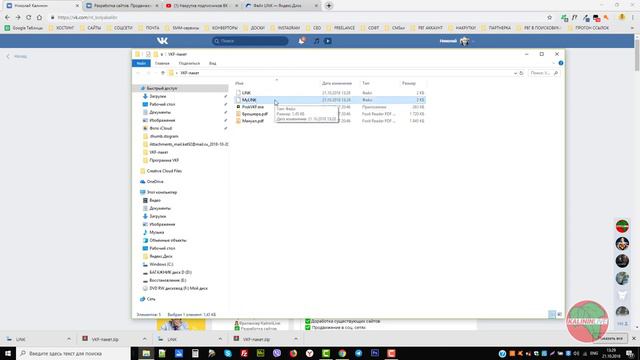640x360 pixels.
Task: Open Chrome from the taskbar
Action: click(x=342, y=353)
